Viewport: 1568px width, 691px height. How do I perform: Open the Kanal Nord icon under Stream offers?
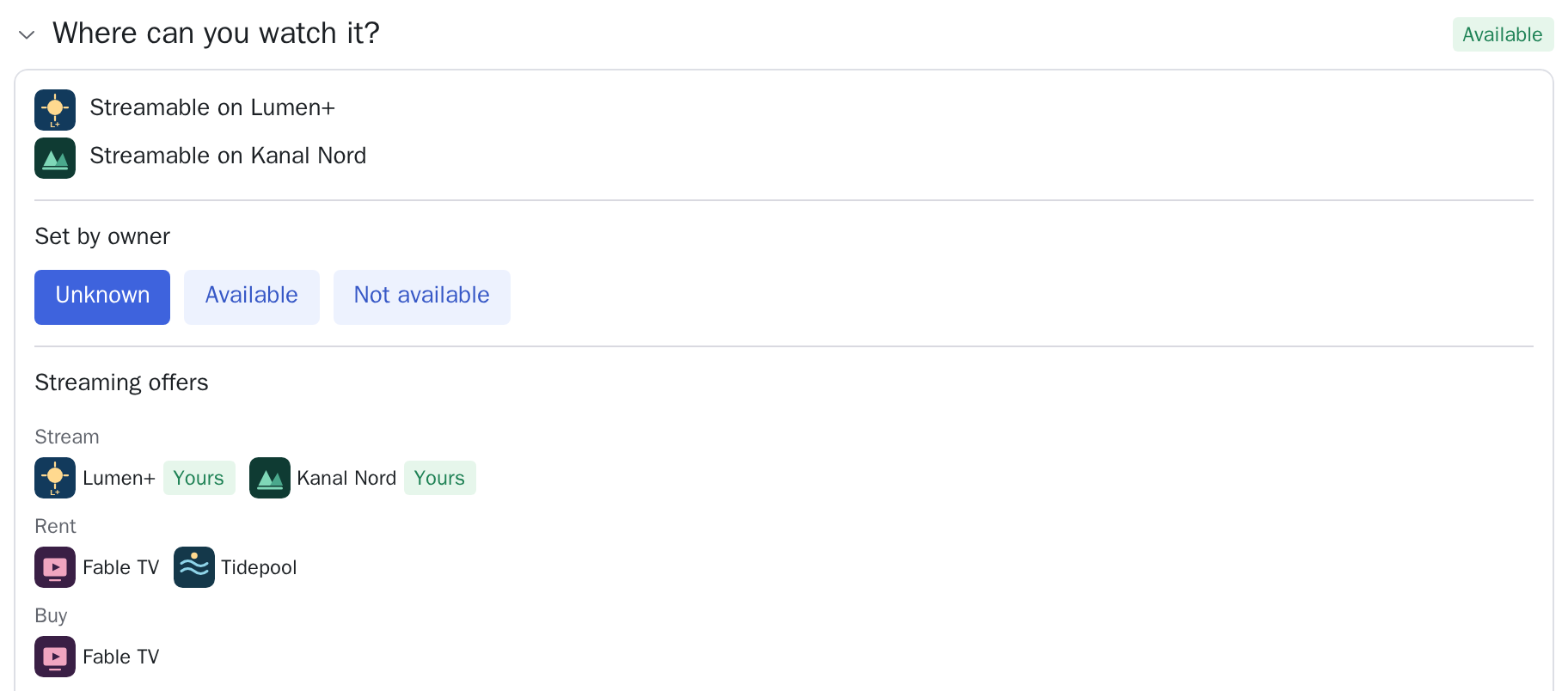(x=270, y=478)
